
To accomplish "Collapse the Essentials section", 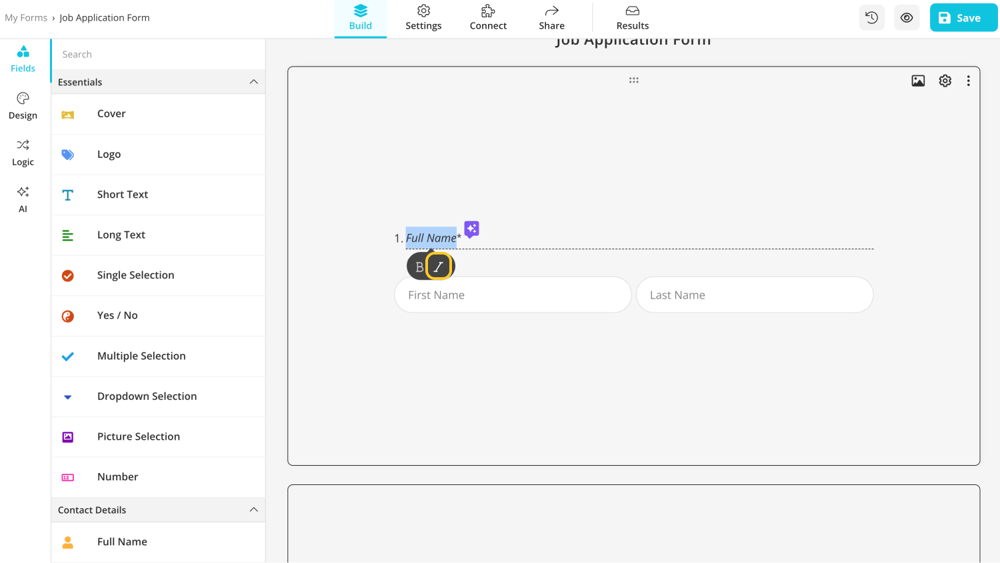I will (x=253, y=82).
